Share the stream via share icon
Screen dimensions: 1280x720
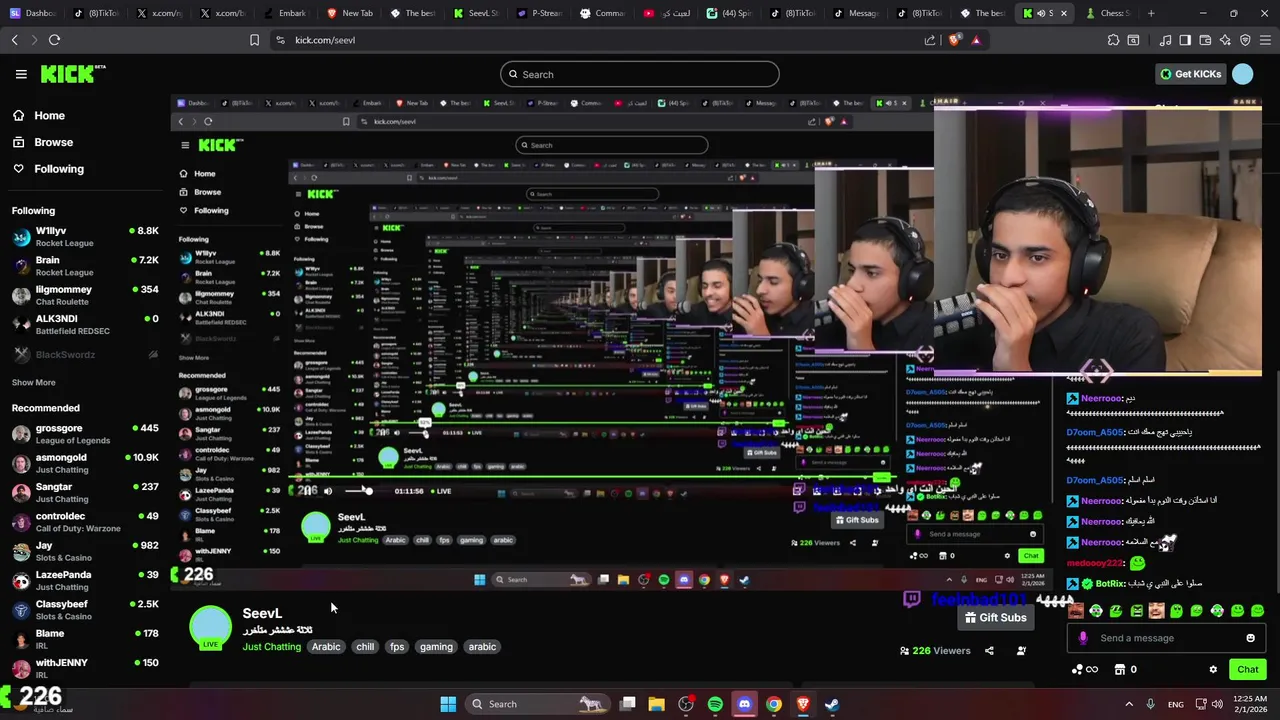click(989, 651)
